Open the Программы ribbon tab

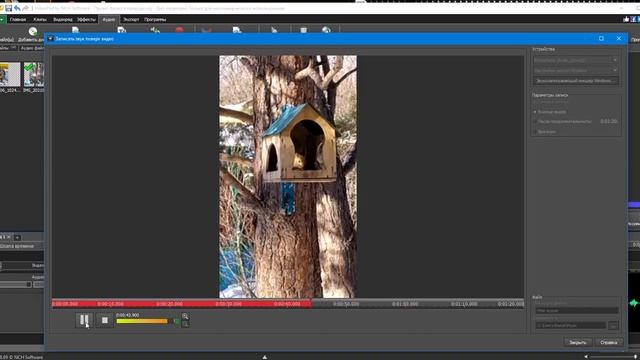(x=155, y=19)
